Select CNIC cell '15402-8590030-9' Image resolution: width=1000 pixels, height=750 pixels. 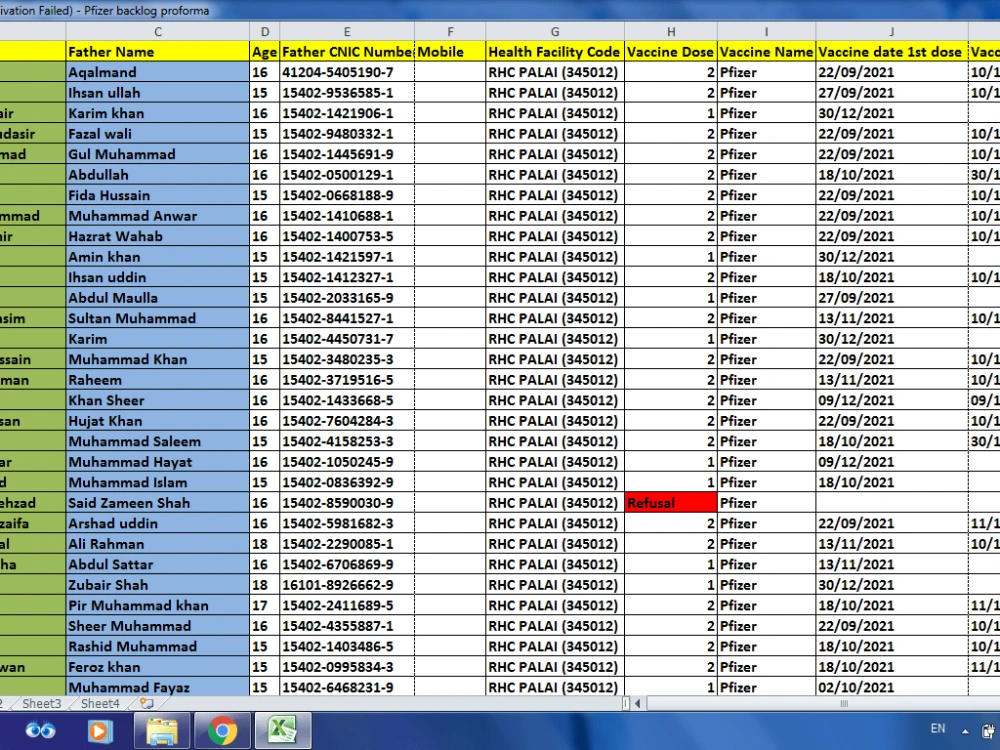(x=347, y=503)
